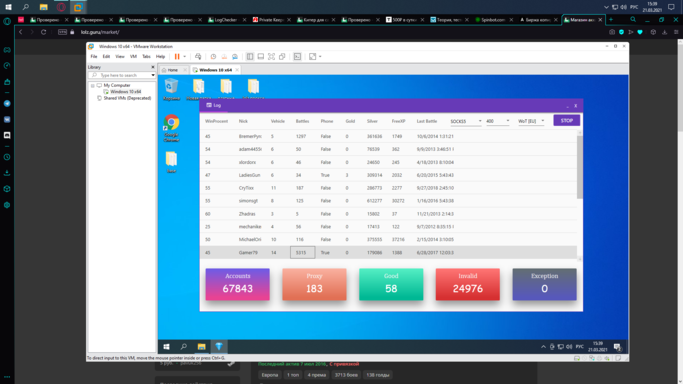Open the VMware File menu
Viewport: 683px width, 384px height.
point(94,57)
